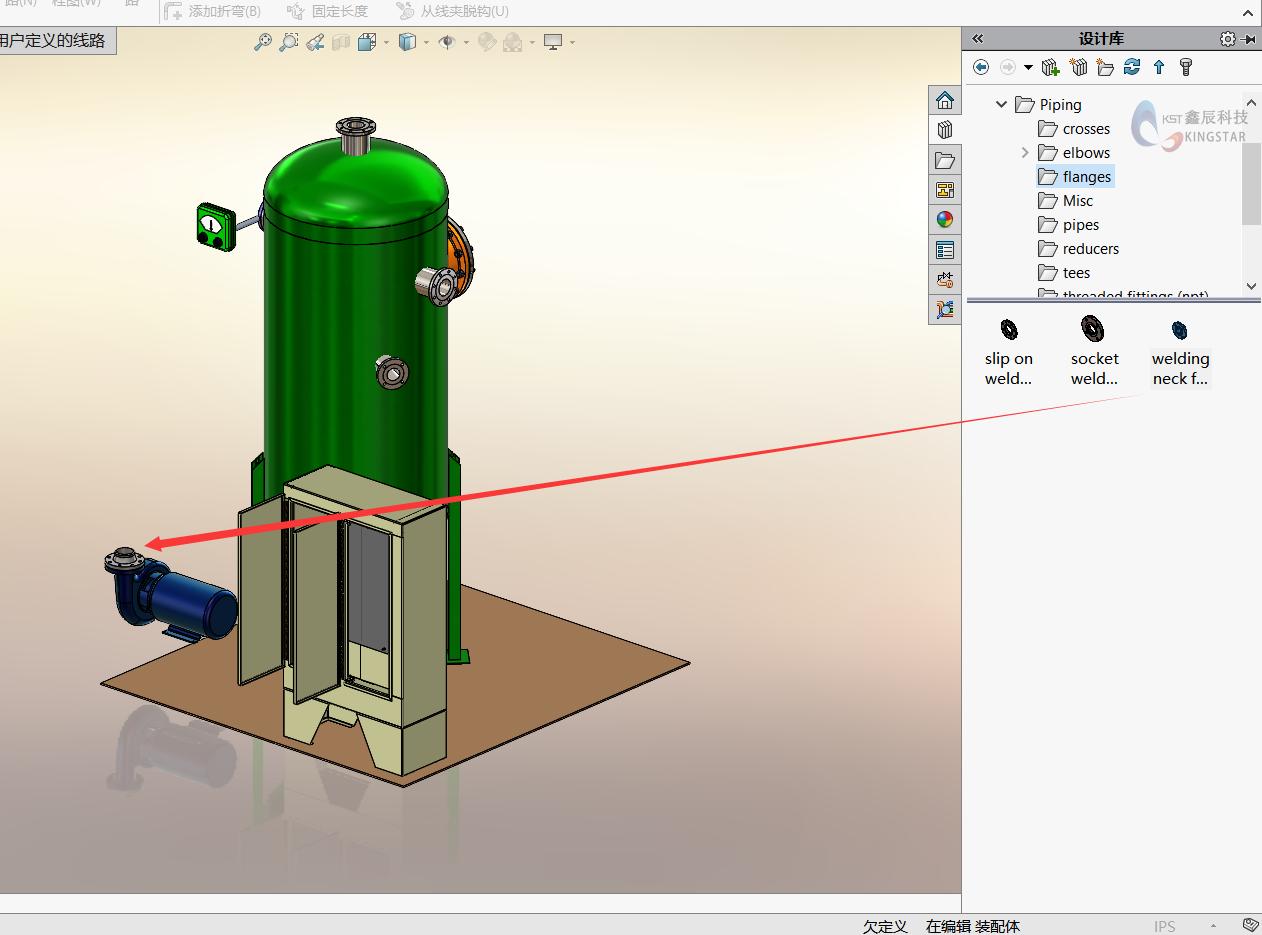Open the back navigation history dropdown
Viewport: 1262px width, 935px height.
1027,67
